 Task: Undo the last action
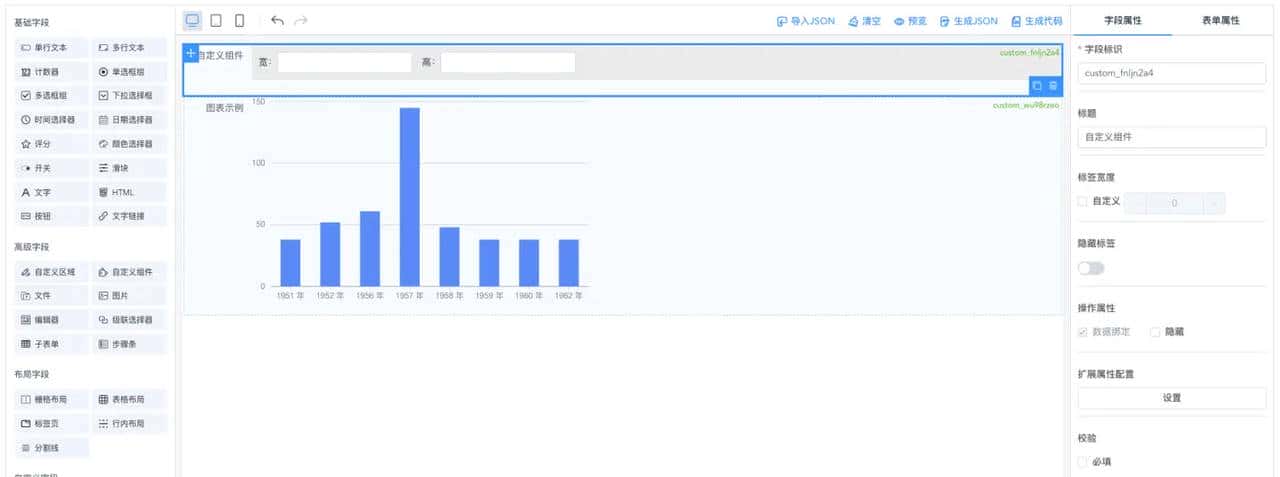pos(278,20)
